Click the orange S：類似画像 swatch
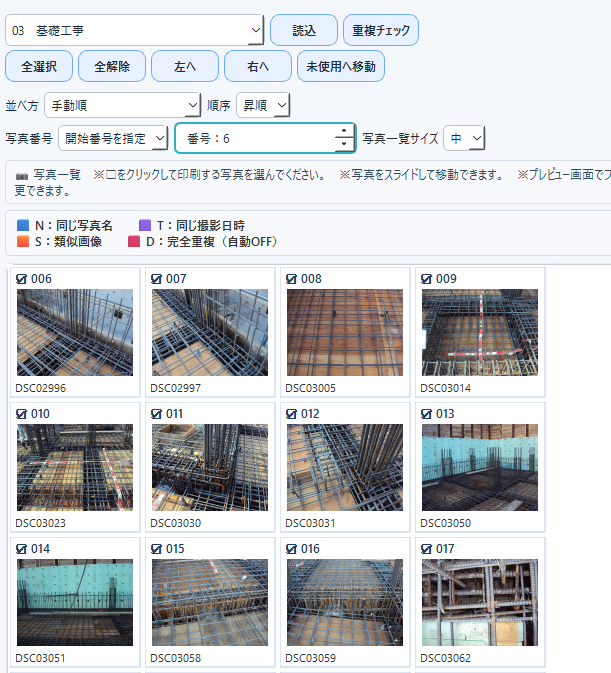Viewport: 611px width, 673px height. 23,241
